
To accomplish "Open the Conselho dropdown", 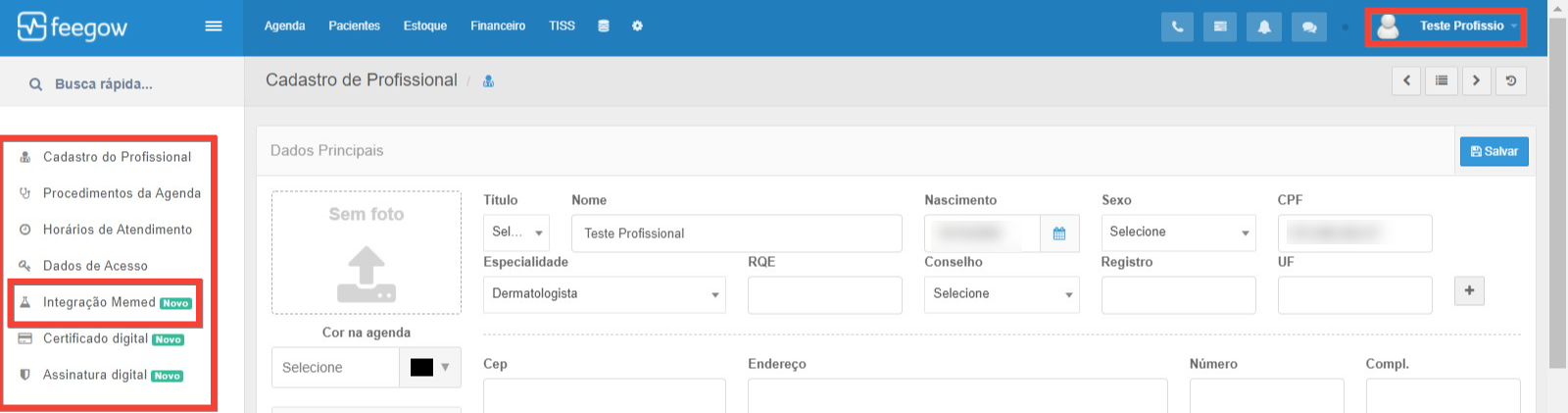I will tap(1002, 294).
